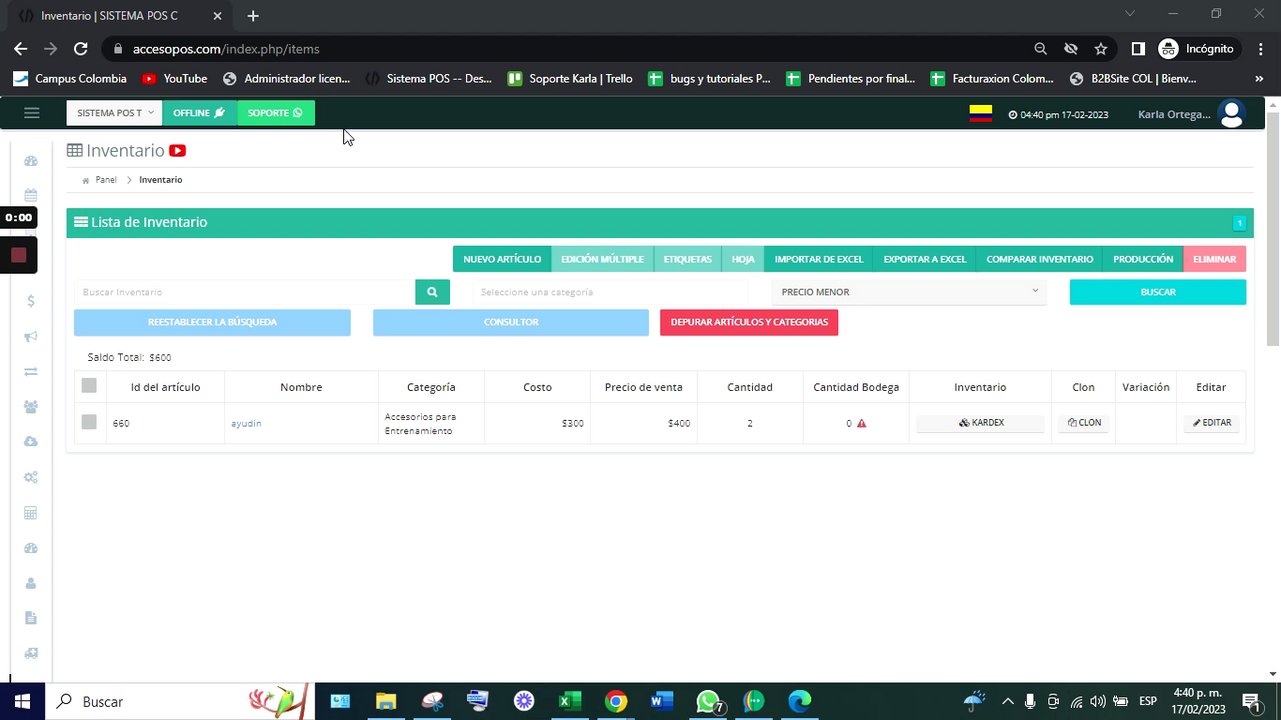Image resolution: width=1281 pixels, height=720 pixels.
Task: Open the lower gauge sidebar icon
Action: coord(31,548)
